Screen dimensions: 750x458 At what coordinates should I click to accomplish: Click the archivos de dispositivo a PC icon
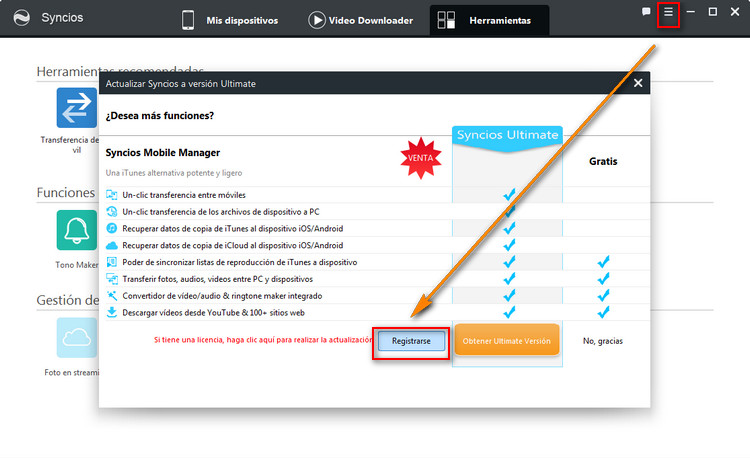point(111,211)
